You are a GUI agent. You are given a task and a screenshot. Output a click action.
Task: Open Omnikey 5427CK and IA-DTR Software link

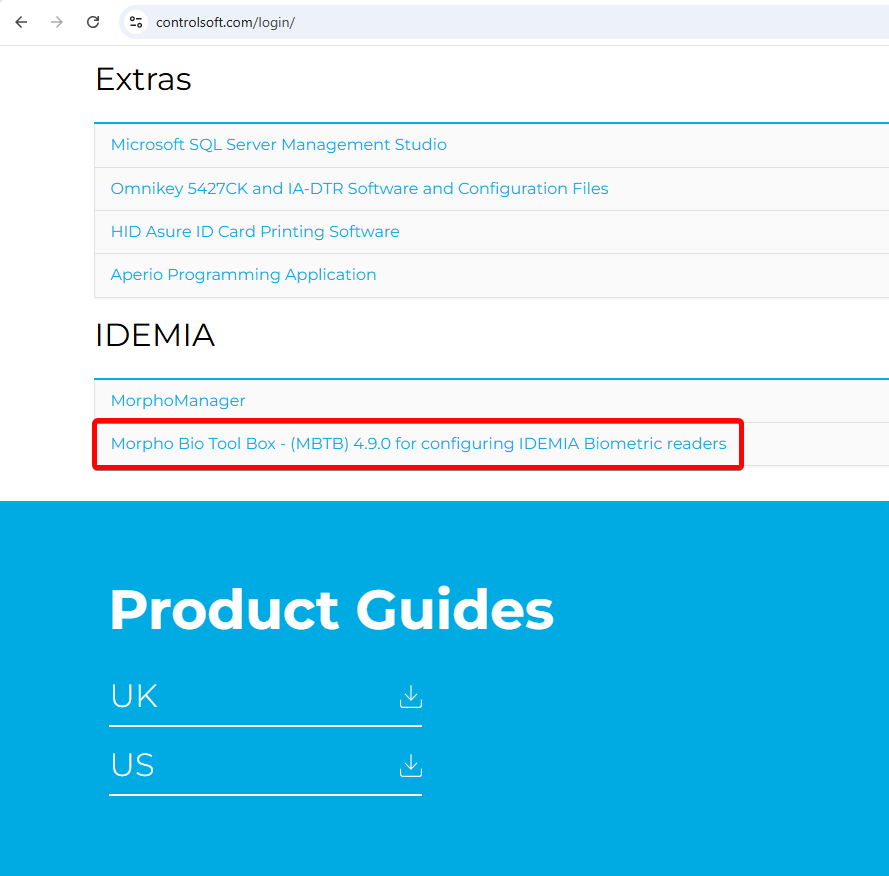pos(359,188)
